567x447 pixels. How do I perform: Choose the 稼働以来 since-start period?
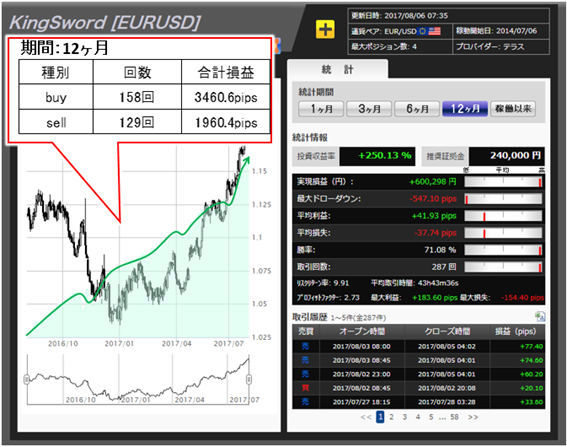click(513, 108)
